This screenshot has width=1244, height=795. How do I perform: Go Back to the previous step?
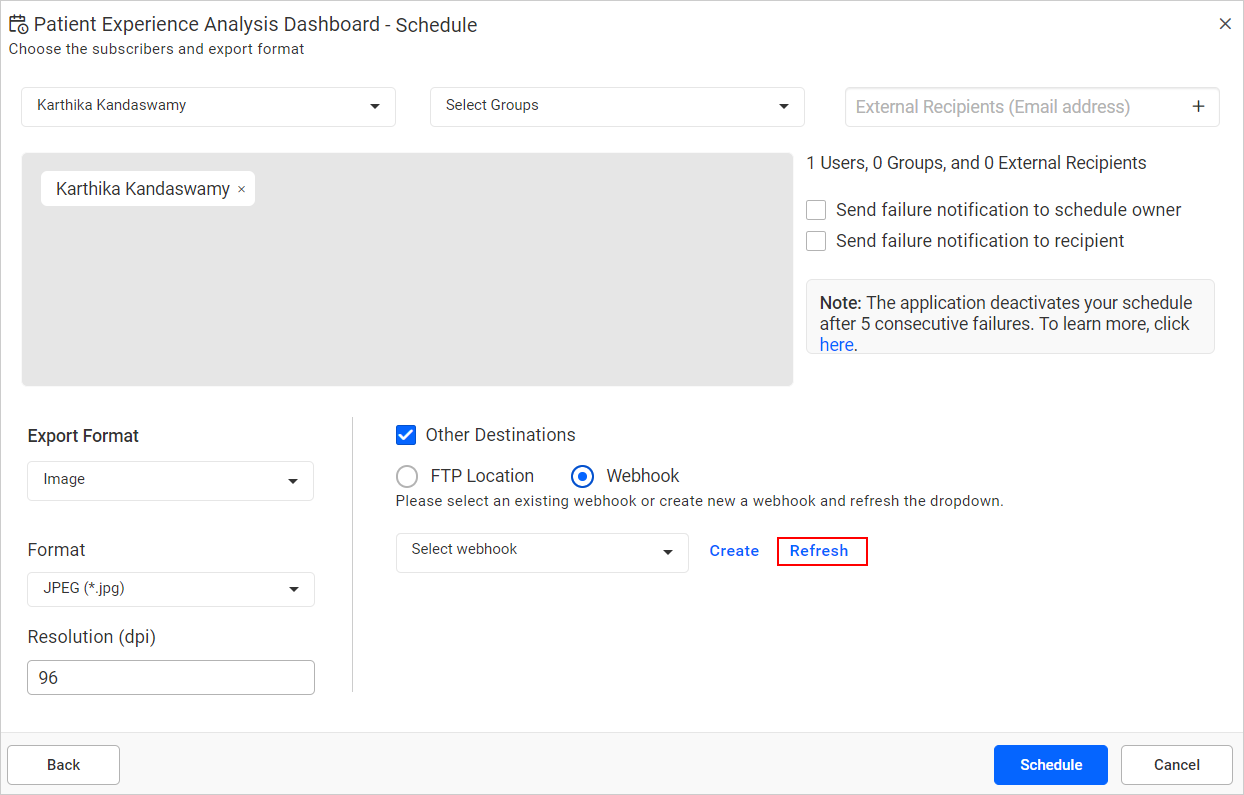click(x=63, y=765)
